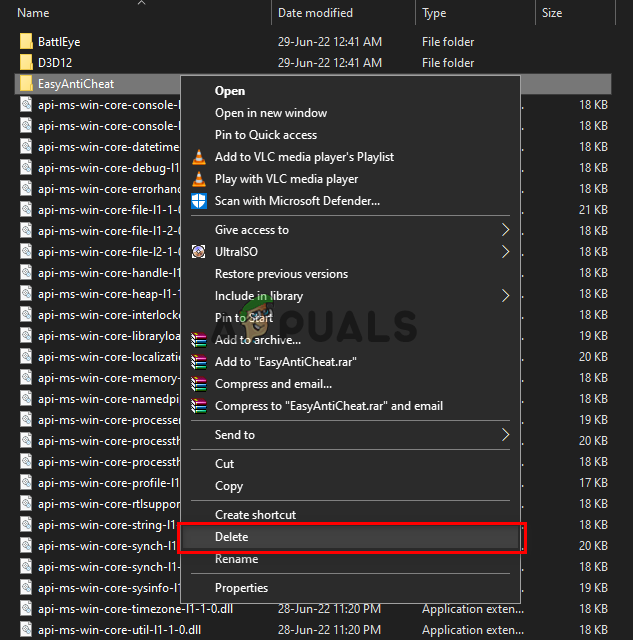The image size is (633, 640).
Task: Sort by the Size column header
Action: click(x=552, y=13)
